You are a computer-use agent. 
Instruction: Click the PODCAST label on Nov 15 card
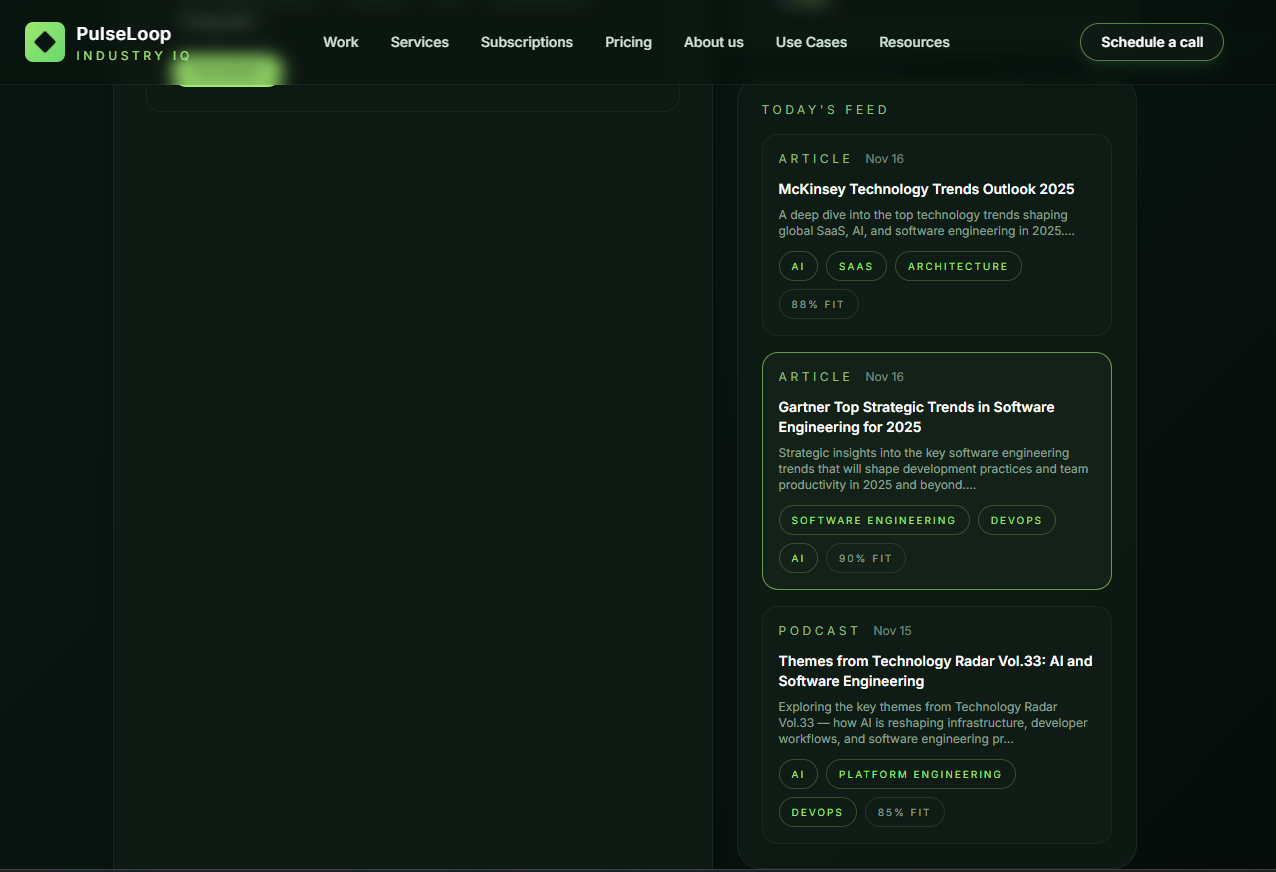pos(819,631)
